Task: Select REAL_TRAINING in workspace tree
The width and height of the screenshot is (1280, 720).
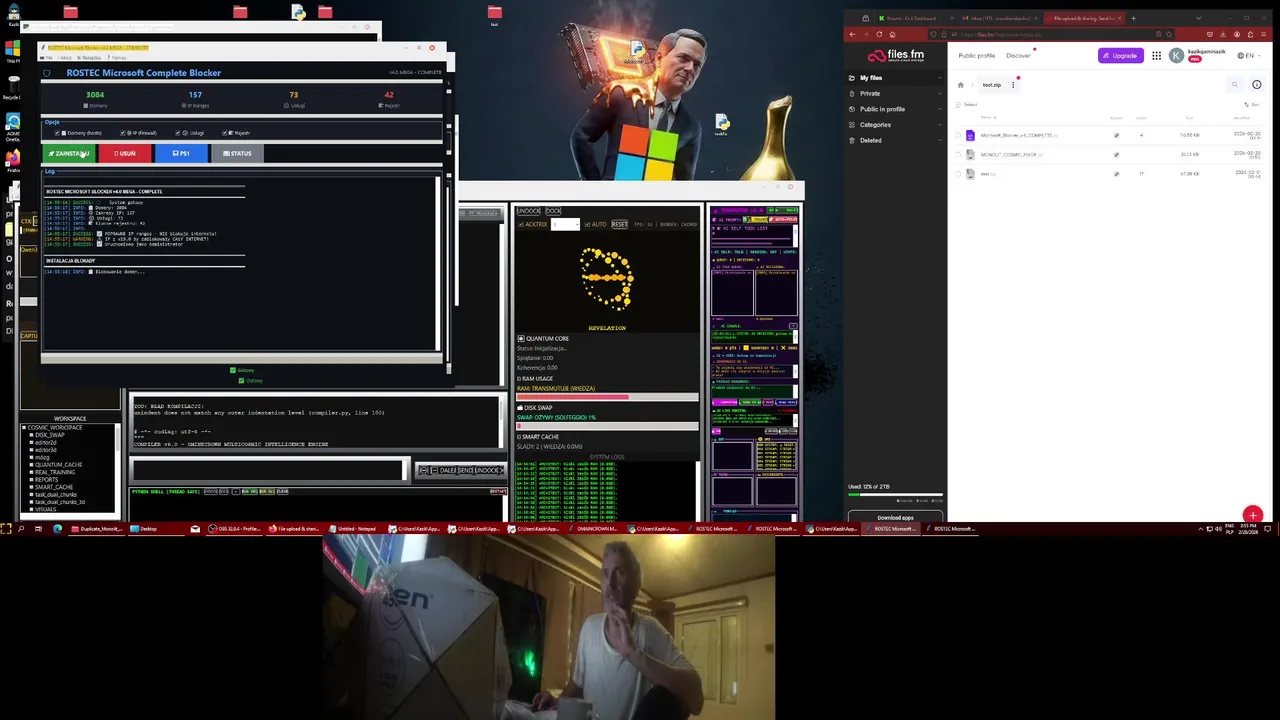Action: pos(55,472)
